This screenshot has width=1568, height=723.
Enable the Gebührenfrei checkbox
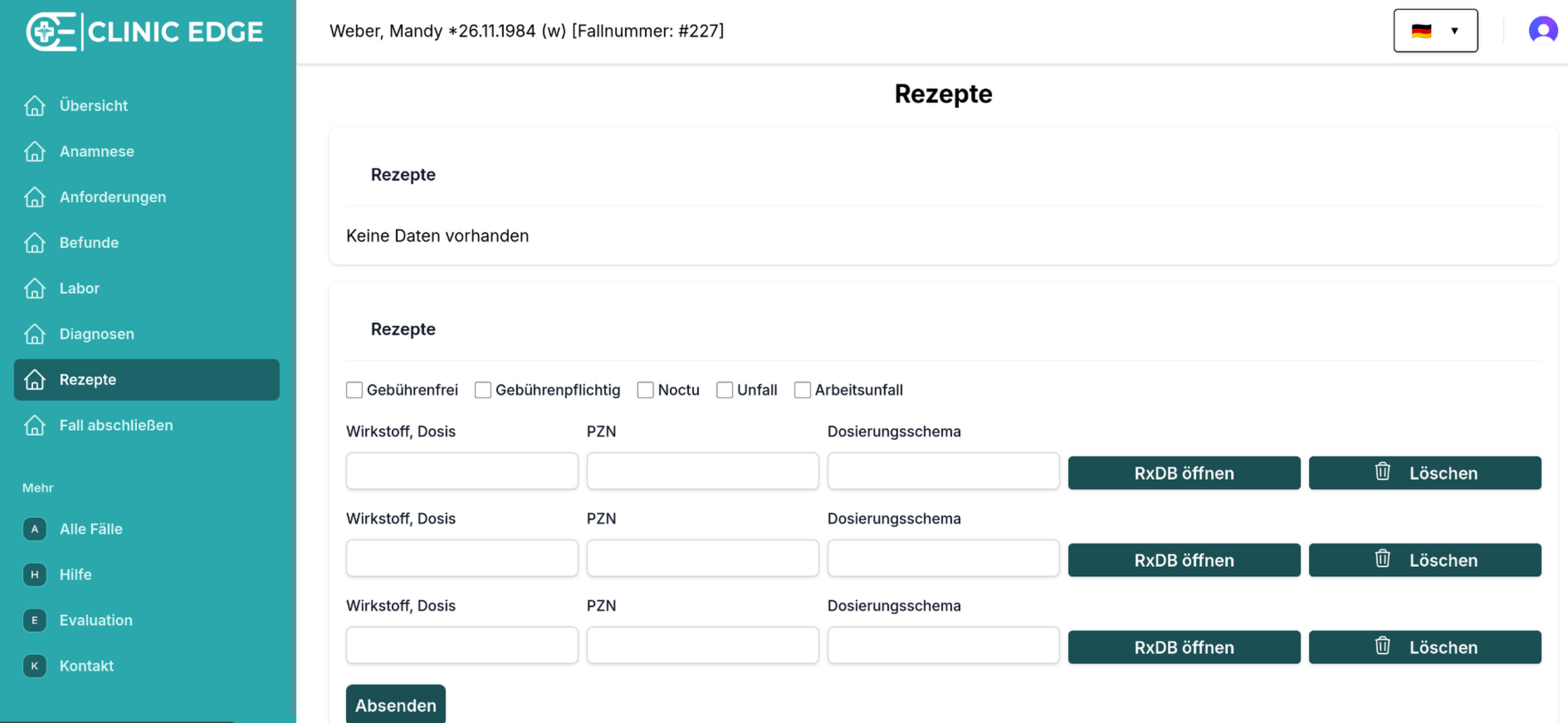(x=354, y=390)
